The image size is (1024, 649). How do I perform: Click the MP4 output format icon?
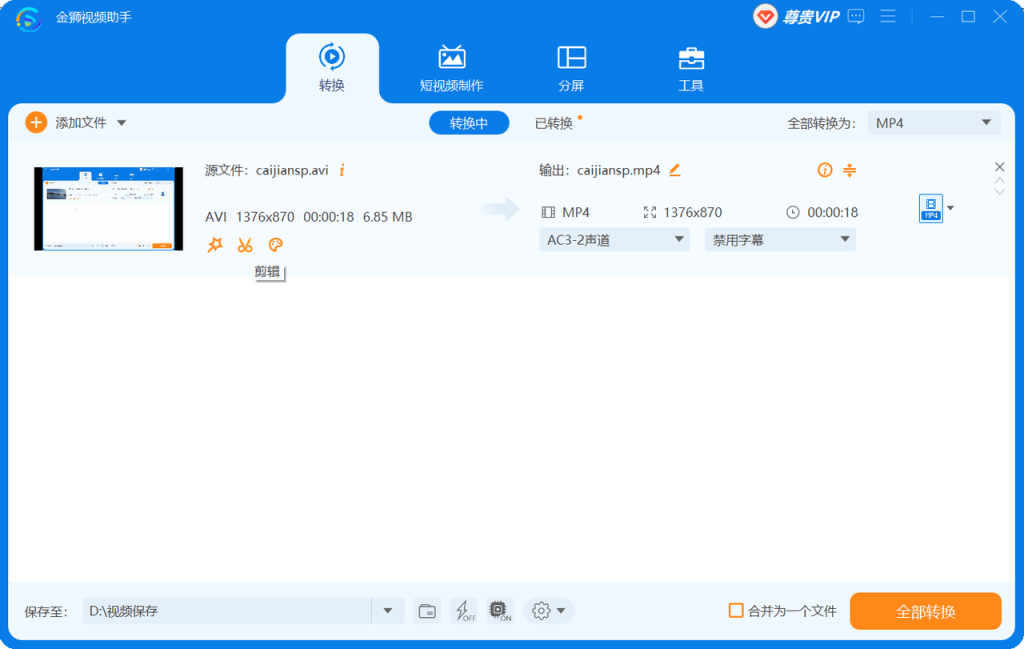(x=931, y=209)
